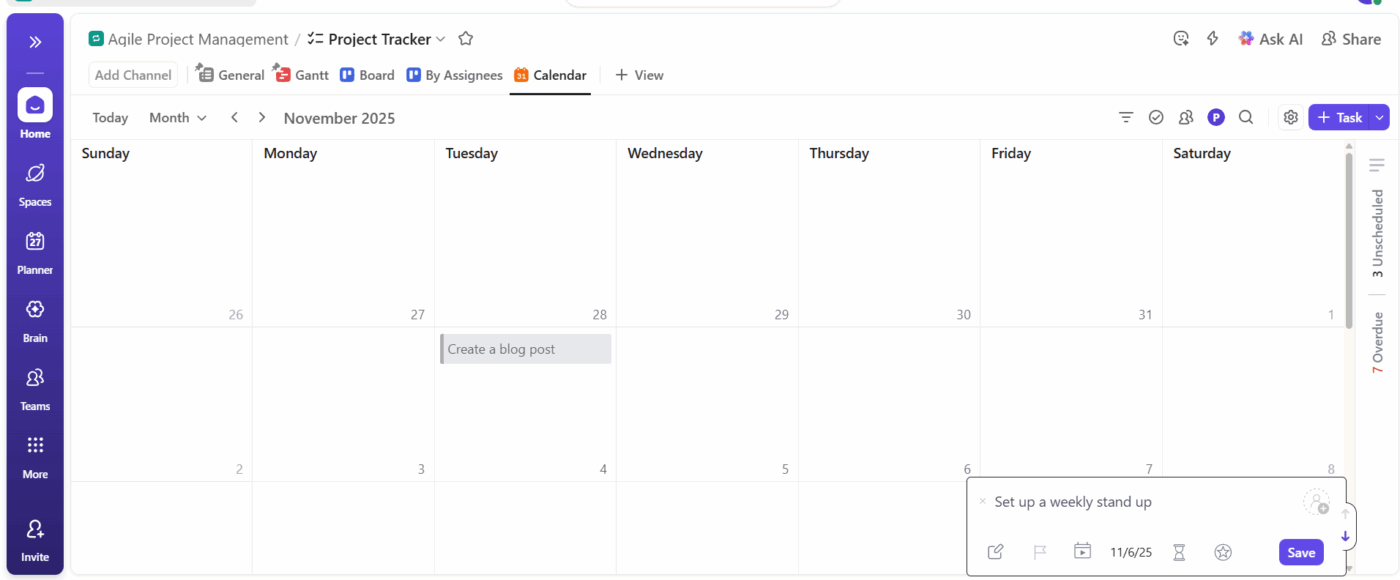The width and height of the screenshot is (1400, 580).
Task: Show the assignees filter people icon
Action: point(1186,117)
